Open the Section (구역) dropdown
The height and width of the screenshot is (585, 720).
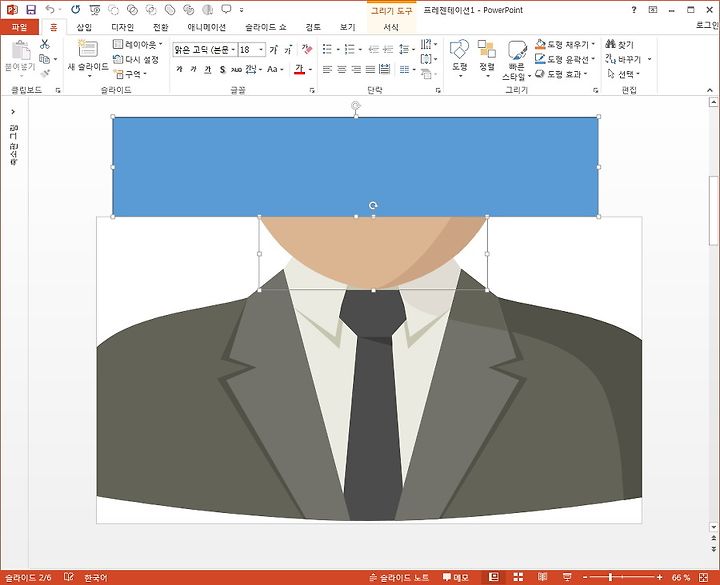tap(131, 73)
